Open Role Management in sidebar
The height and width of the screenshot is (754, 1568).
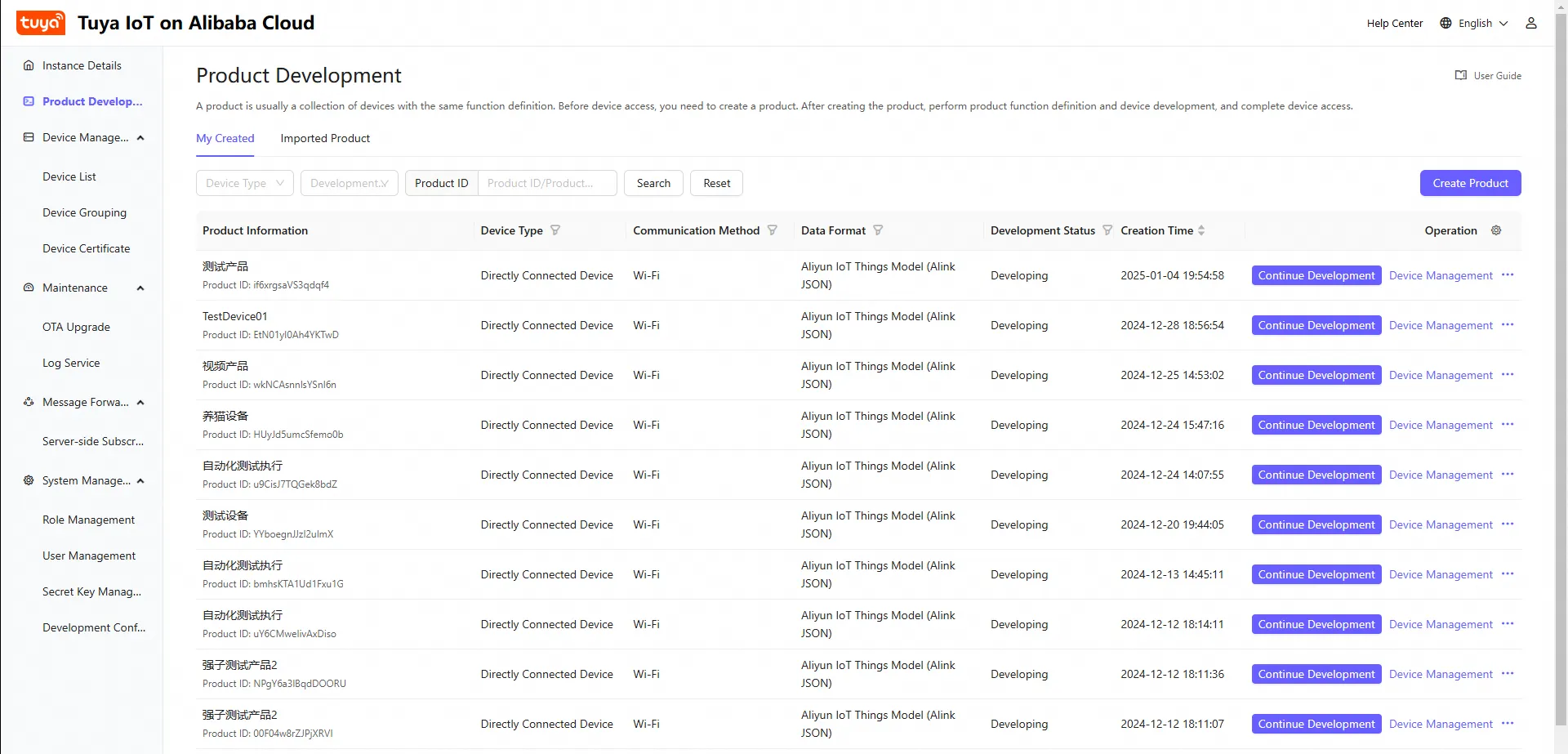tap(88, 520)
